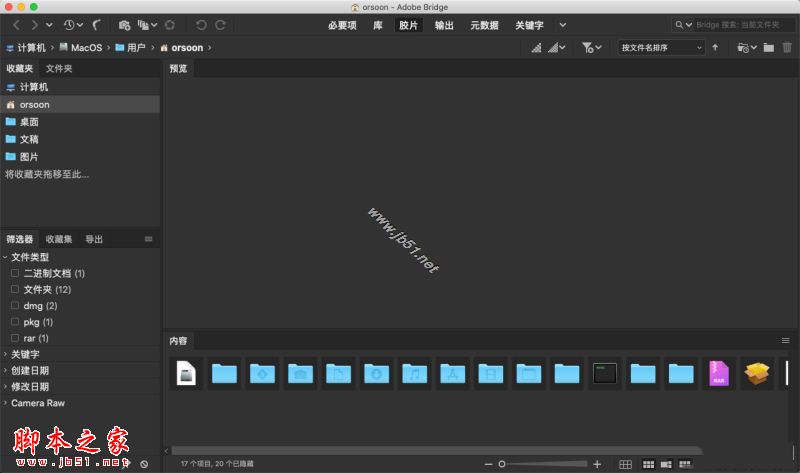Open the 关键字 workspace

click(x=529, y=25)
